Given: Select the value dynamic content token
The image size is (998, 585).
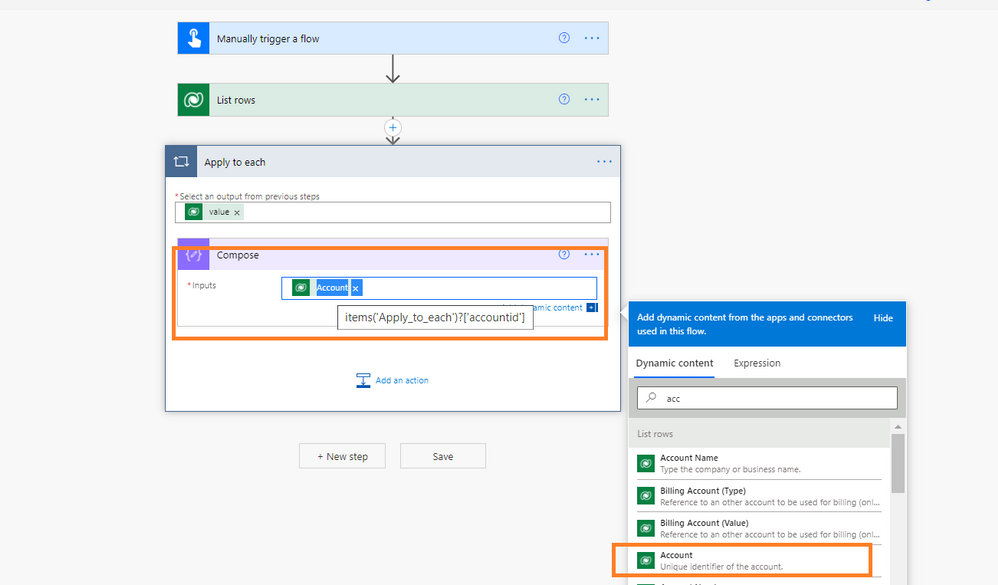Looking at the screenshot, I should (213, 212).
